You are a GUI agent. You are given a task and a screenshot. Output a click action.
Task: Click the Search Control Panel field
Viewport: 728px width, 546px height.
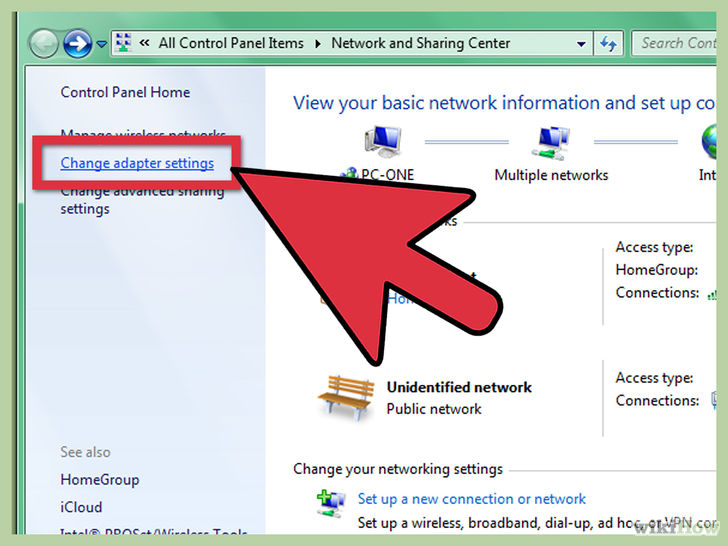675,43
